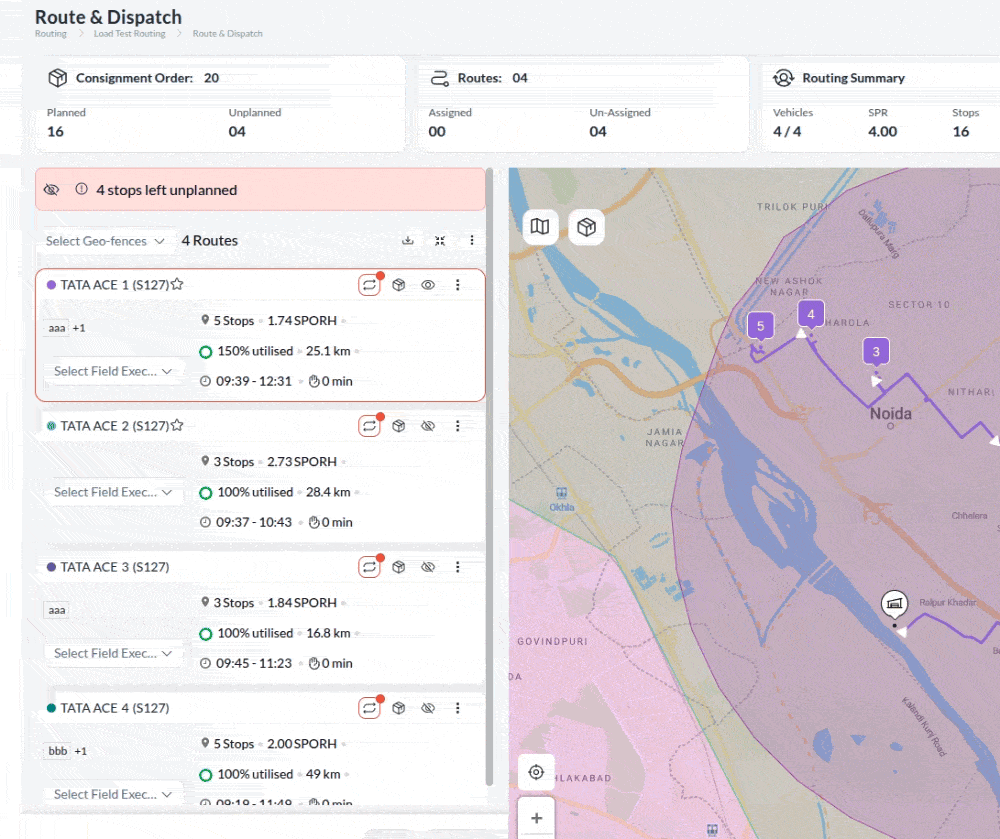The image size is (1000, 839).
Task: Go to Routing breadcrumb
Action: tap(50, 33)
